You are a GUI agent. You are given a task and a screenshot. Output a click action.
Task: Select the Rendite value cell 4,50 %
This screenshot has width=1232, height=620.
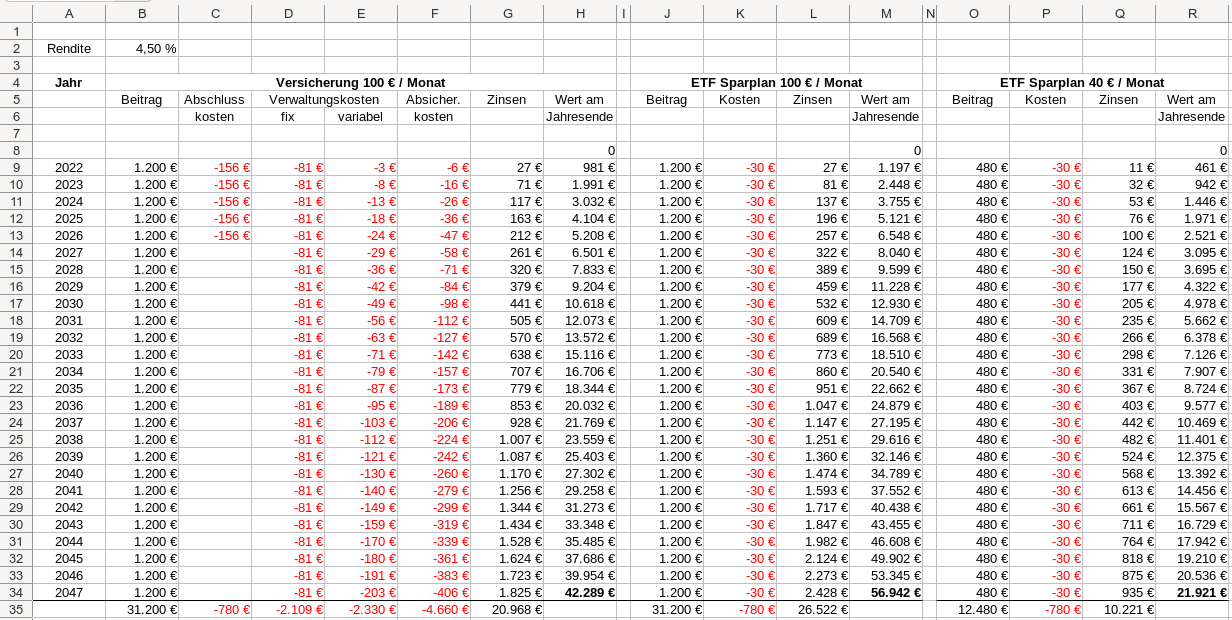[142, 48]
